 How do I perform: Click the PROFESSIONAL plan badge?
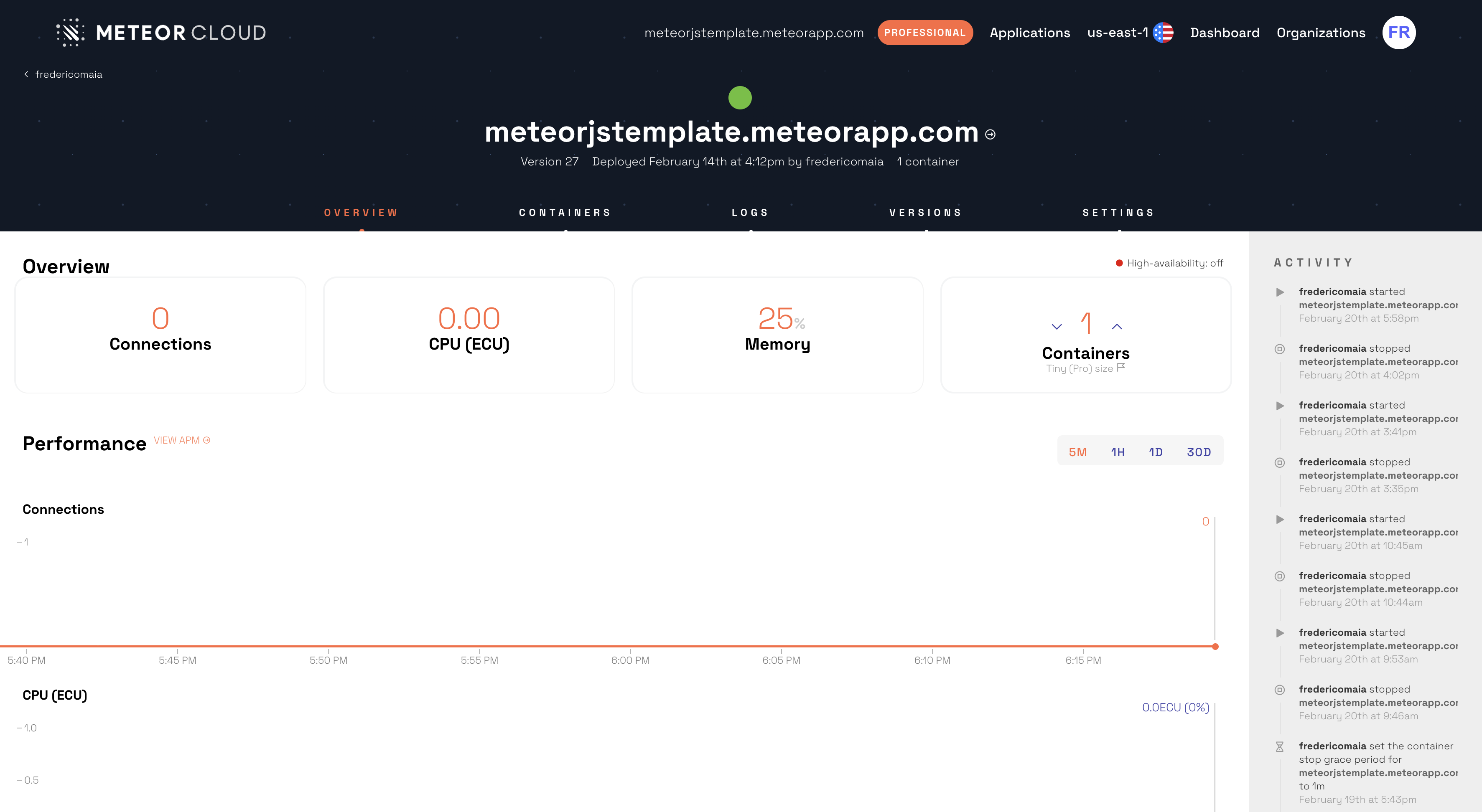click(925, 33)
